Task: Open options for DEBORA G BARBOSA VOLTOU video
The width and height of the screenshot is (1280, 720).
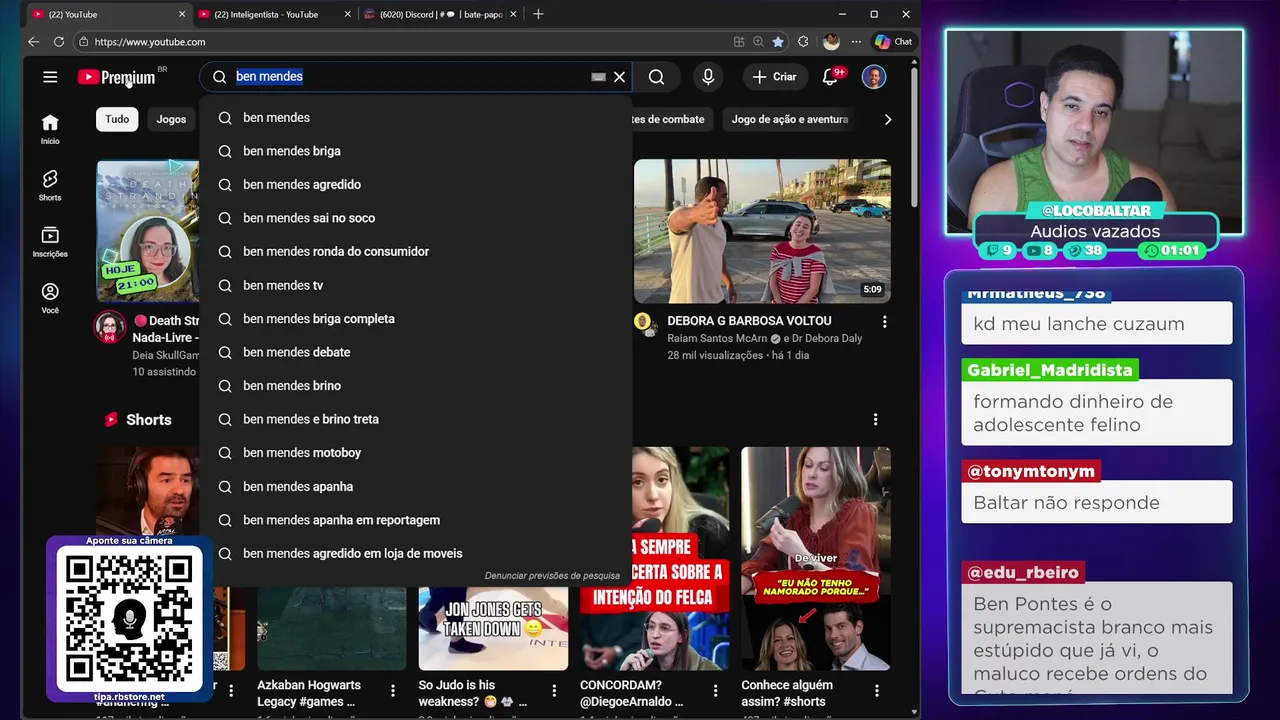Action: click(884, 322)
